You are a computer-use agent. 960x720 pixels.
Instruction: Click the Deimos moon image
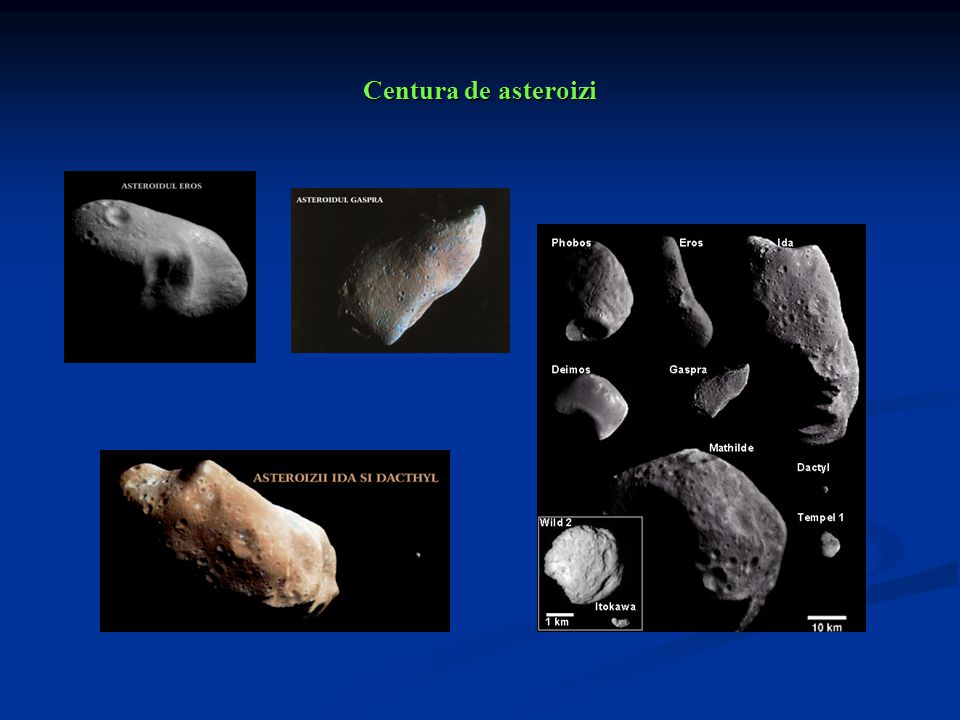point(591,406)
